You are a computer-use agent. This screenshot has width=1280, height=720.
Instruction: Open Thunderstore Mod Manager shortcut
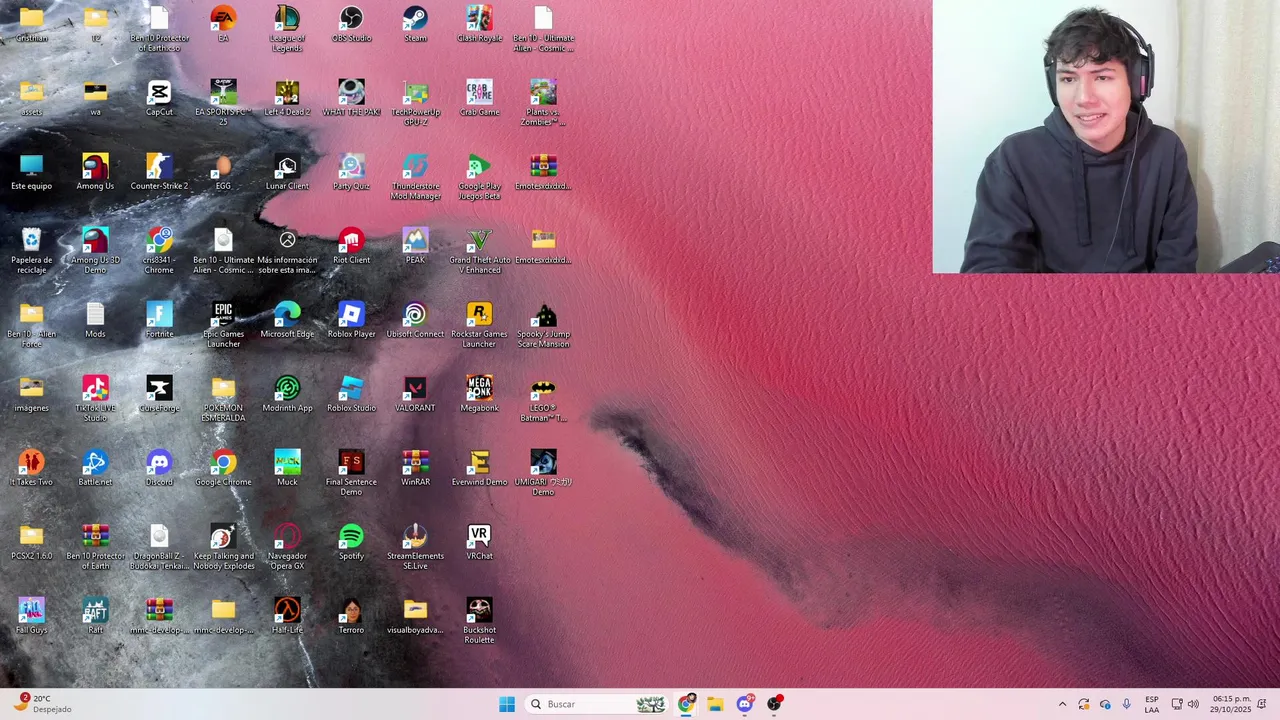[x=415, y=177]
